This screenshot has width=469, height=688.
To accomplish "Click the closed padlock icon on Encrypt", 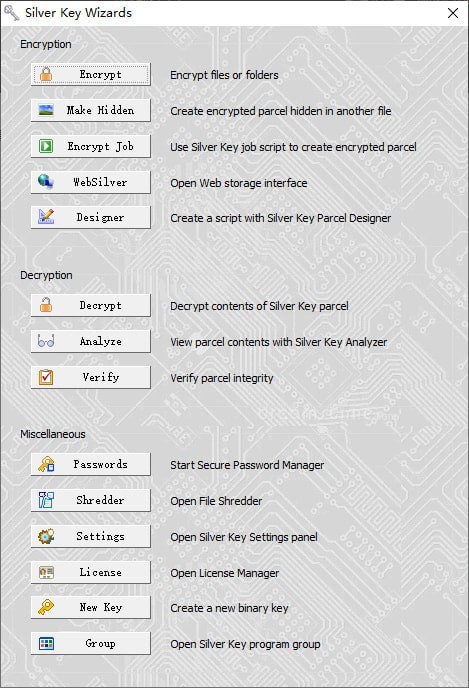I will [x=46, y=74].
